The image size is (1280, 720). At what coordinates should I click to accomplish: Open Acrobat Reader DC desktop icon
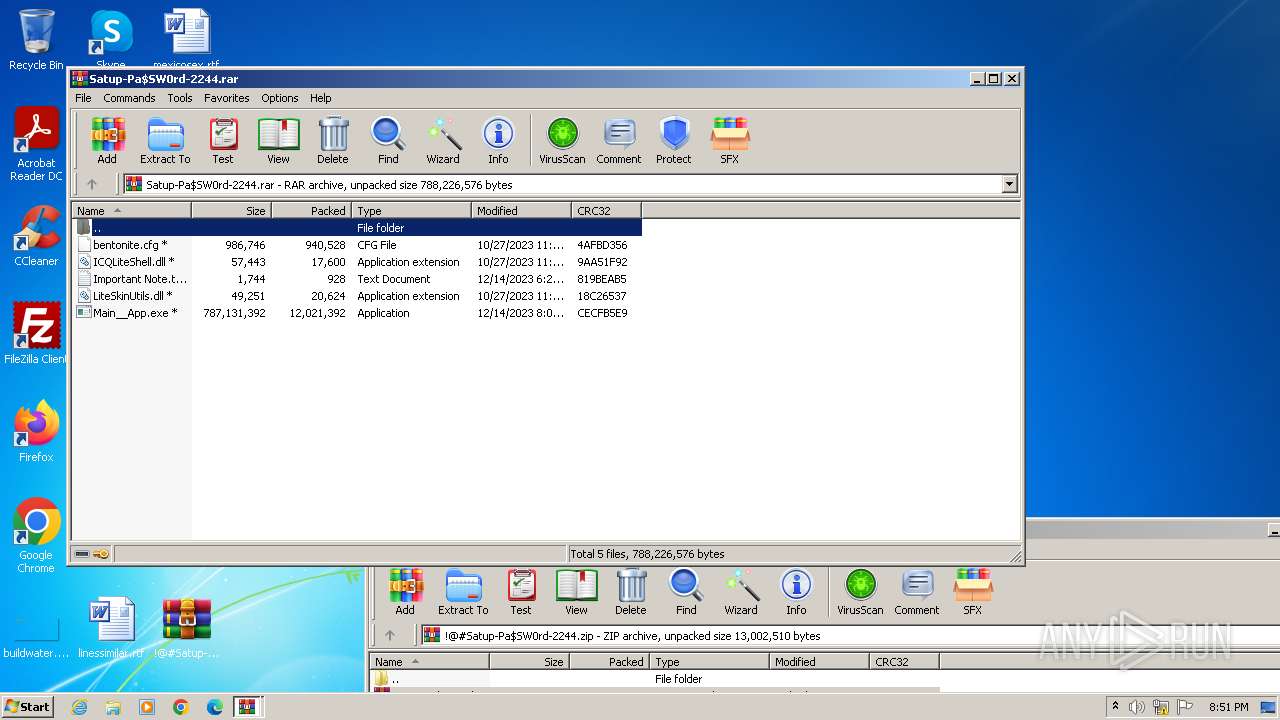click(36, 145)
